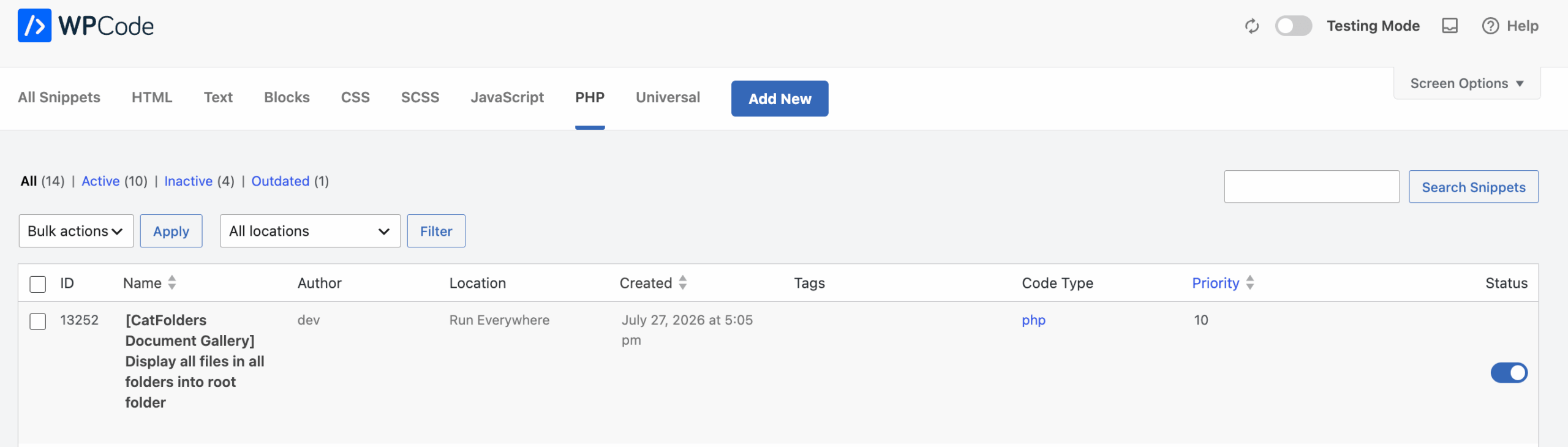
Task: Click Add New button
Action: [x=780, y=99]
